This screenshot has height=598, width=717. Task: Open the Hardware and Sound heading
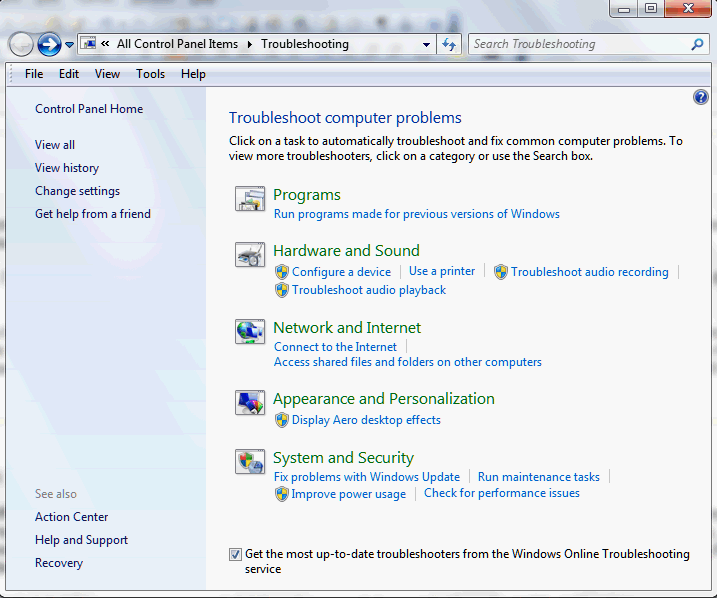(x=346, y=251)
